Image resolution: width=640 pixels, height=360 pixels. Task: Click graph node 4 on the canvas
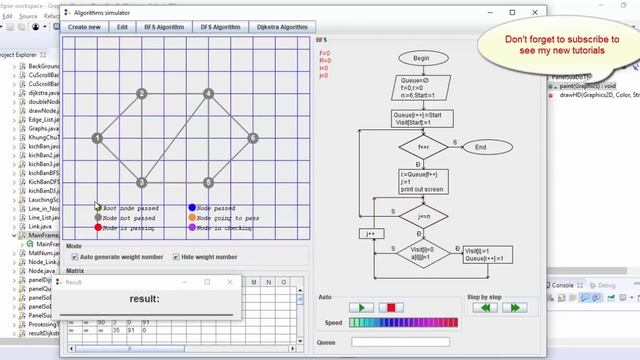click(x=208, y=93)
